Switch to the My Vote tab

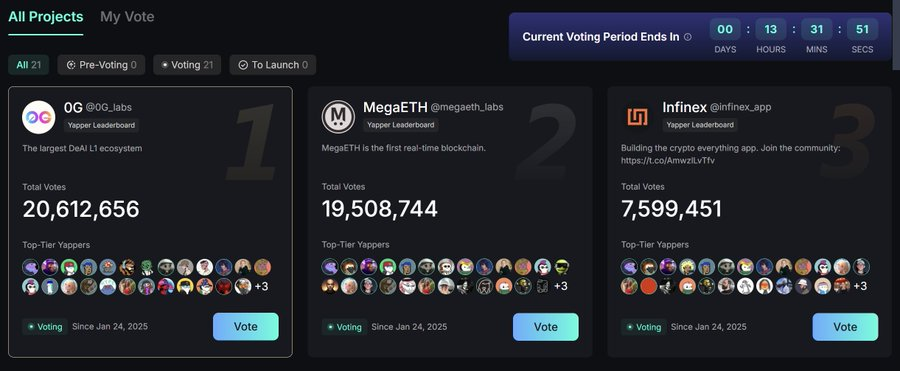click(x=127, y=17)
